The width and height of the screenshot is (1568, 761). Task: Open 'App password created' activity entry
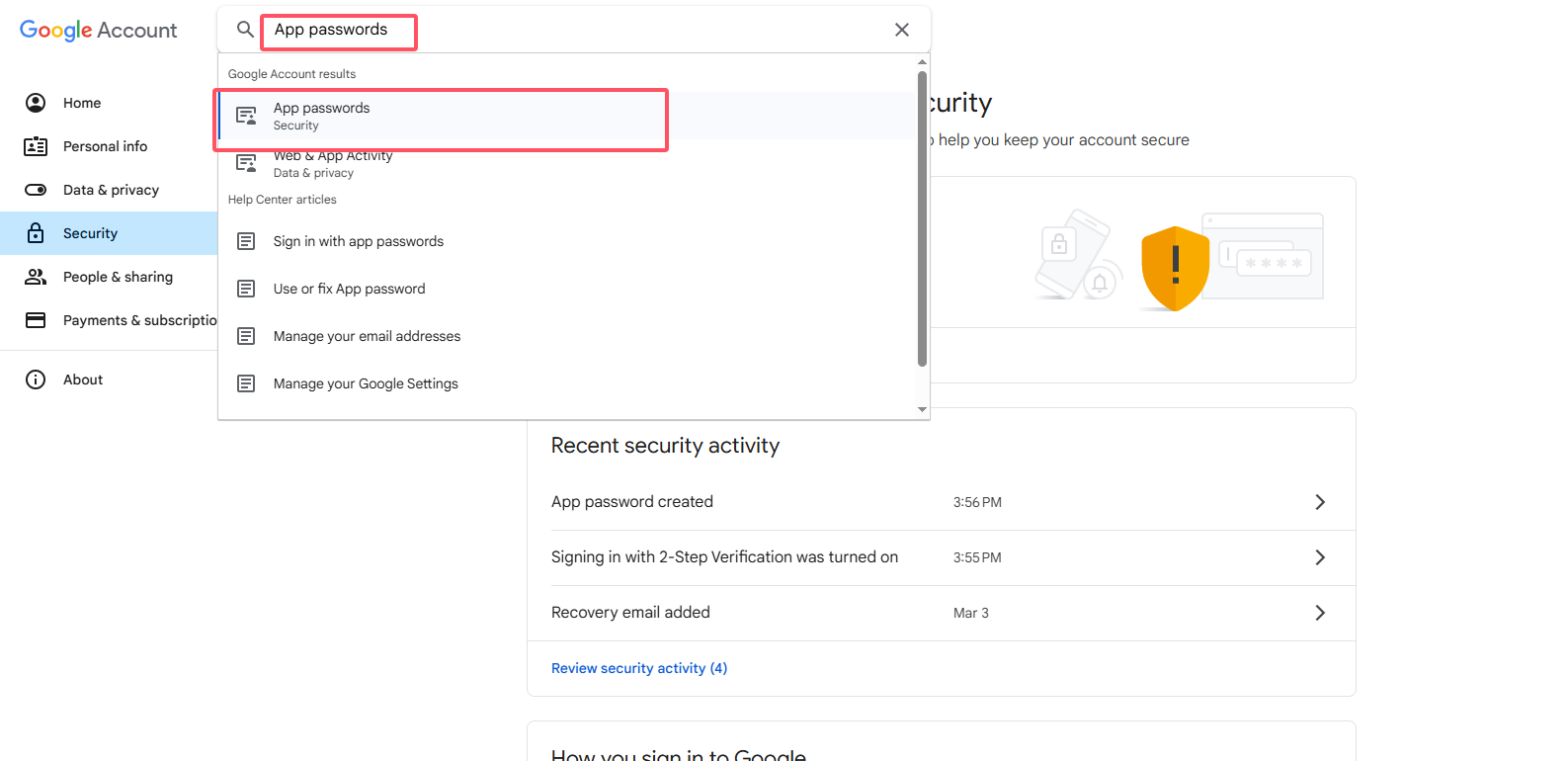click(942, 502)
